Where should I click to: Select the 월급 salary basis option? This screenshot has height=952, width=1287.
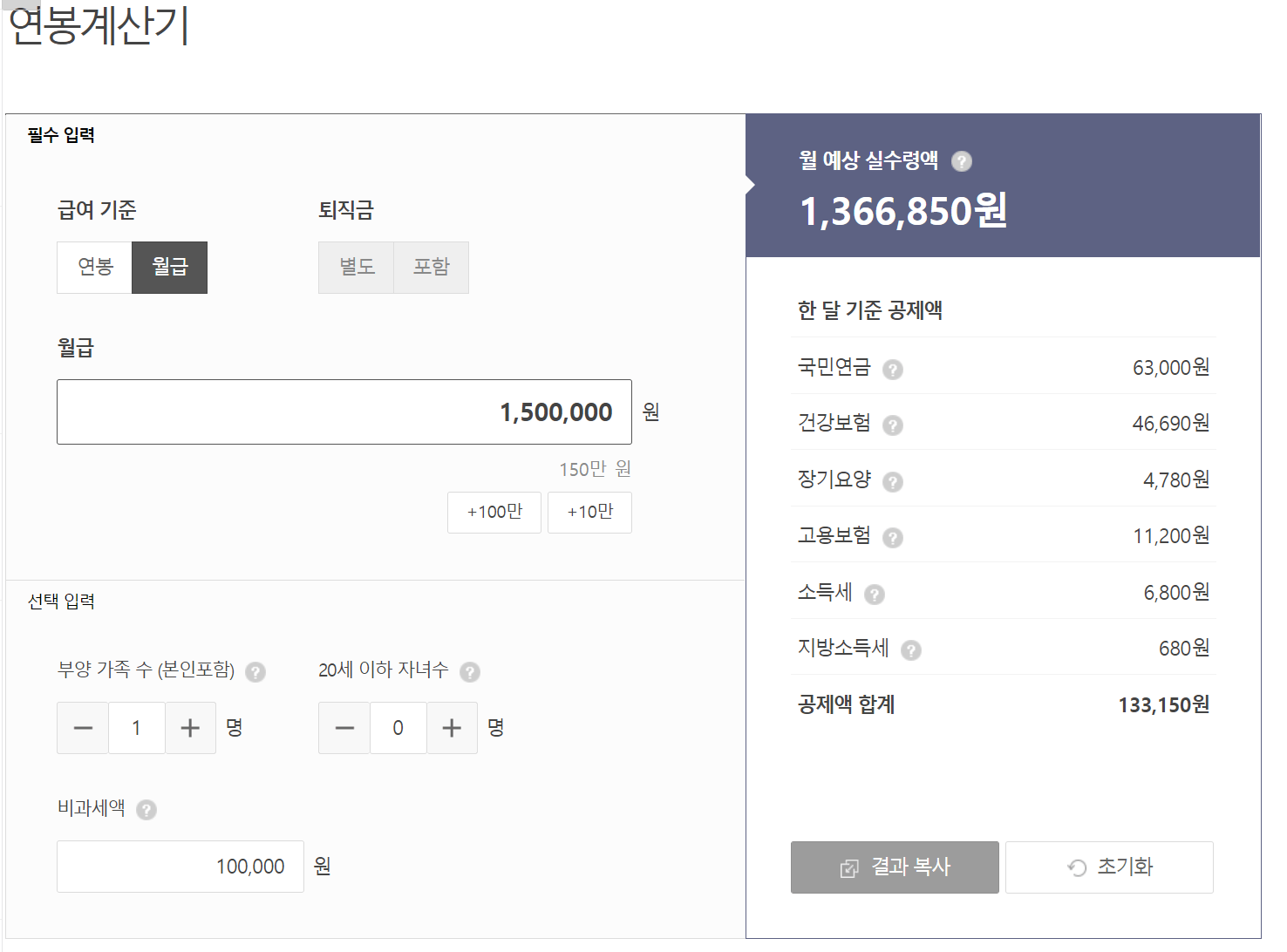(169, 268)
